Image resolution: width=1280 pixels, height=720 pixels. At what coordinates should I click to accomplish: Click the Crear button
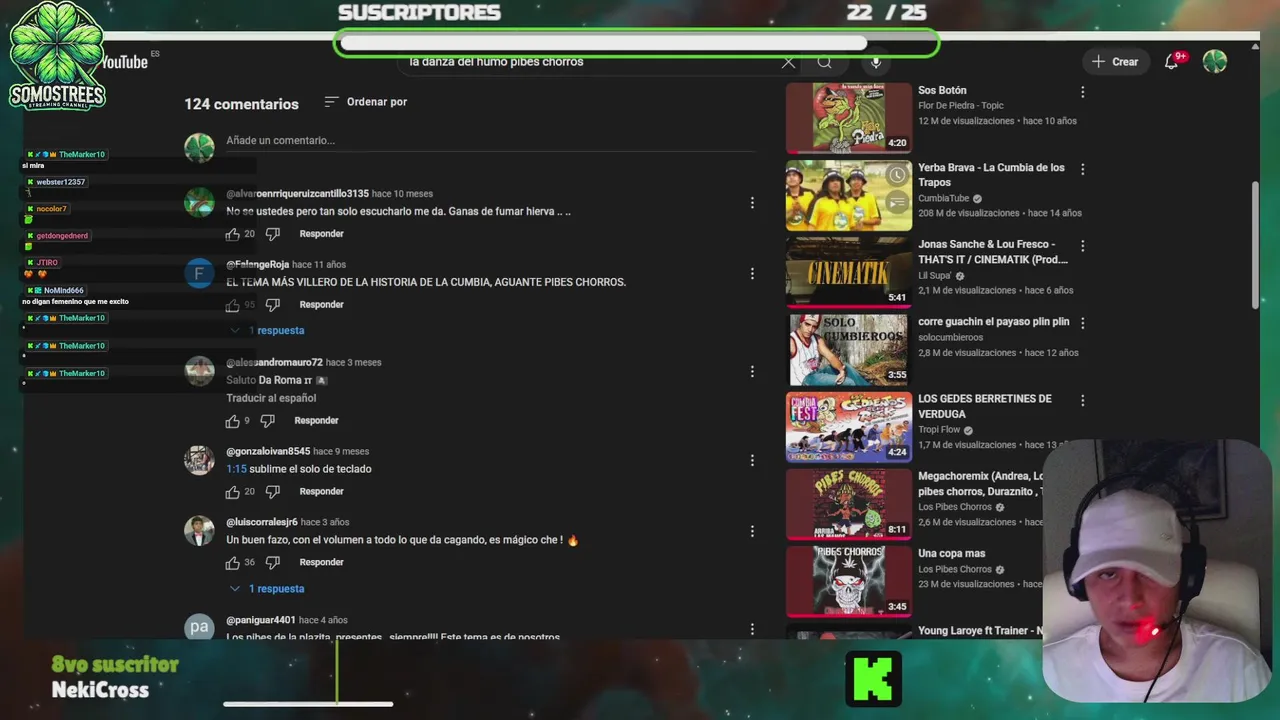tap(1115, 62)
